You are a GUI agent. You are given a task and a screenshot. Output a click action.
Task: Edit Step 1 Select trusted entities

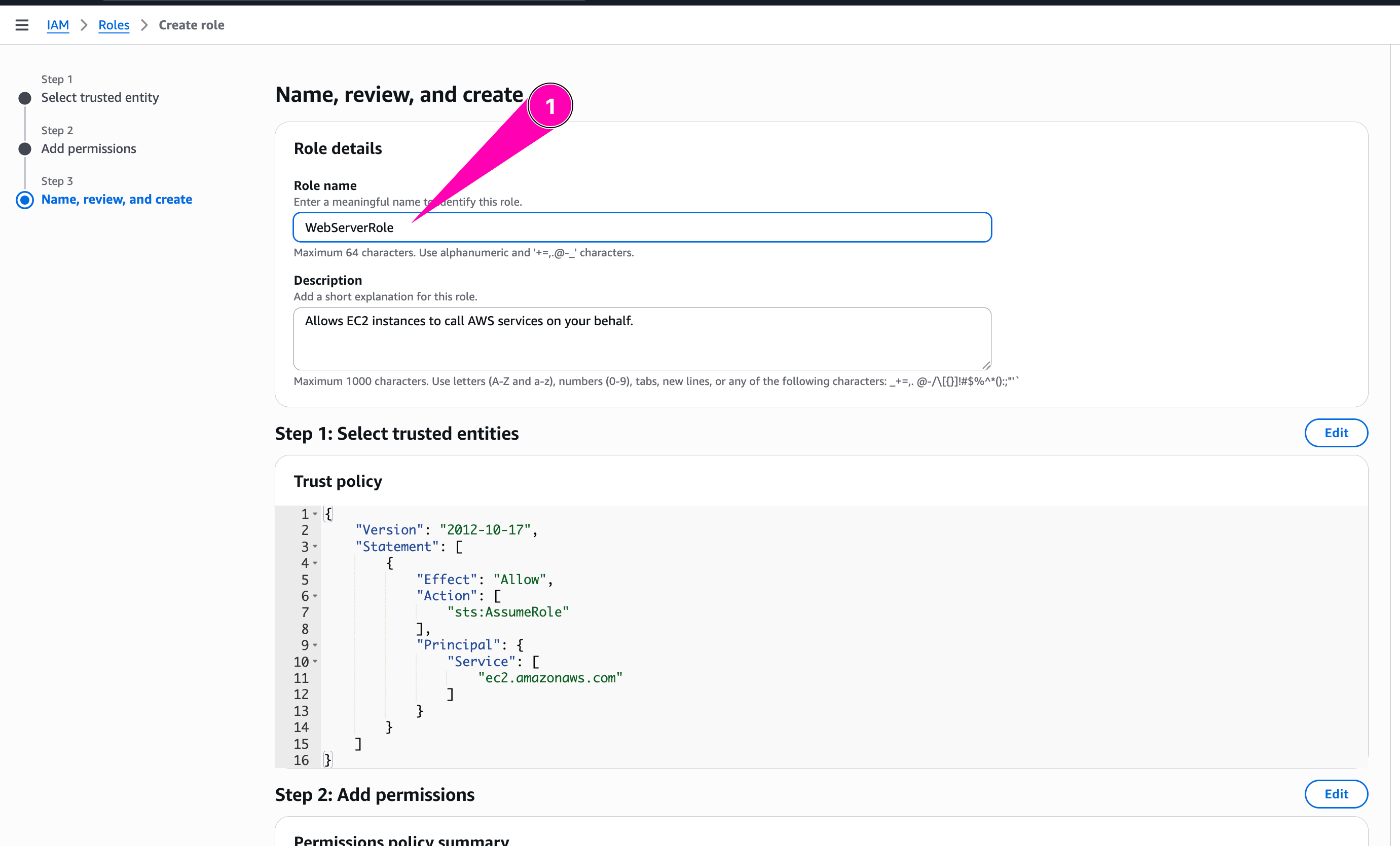(1336, 433)
